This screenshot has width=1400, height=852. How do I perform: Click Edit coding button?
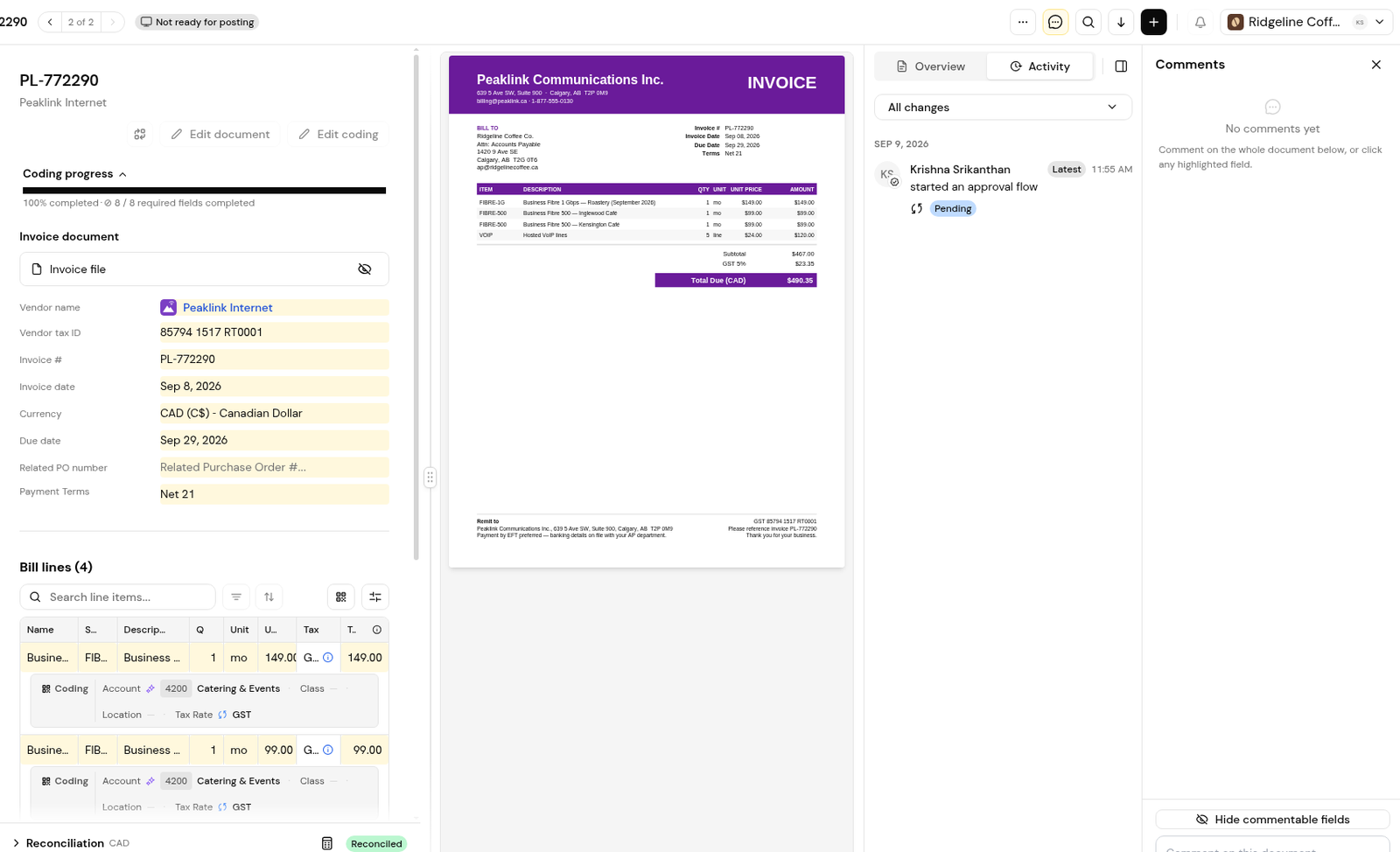[339, 134]
